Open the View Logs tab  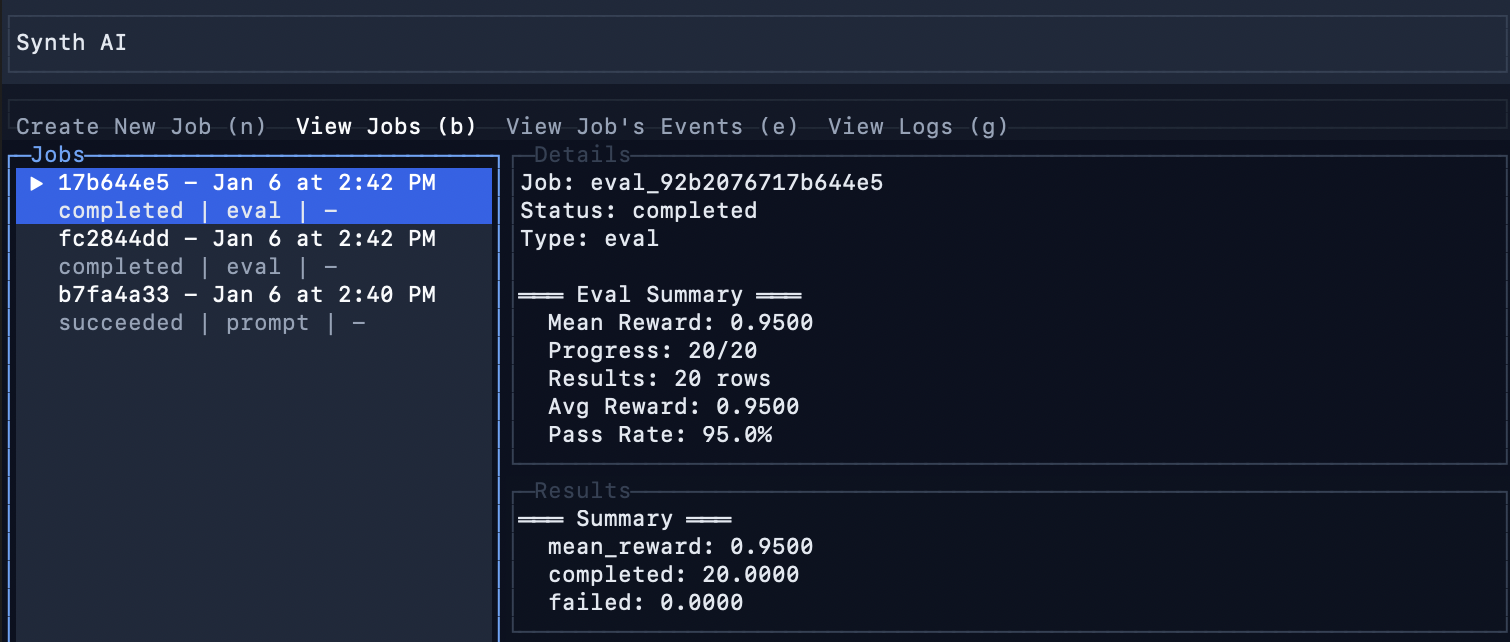tap(917, 126)
